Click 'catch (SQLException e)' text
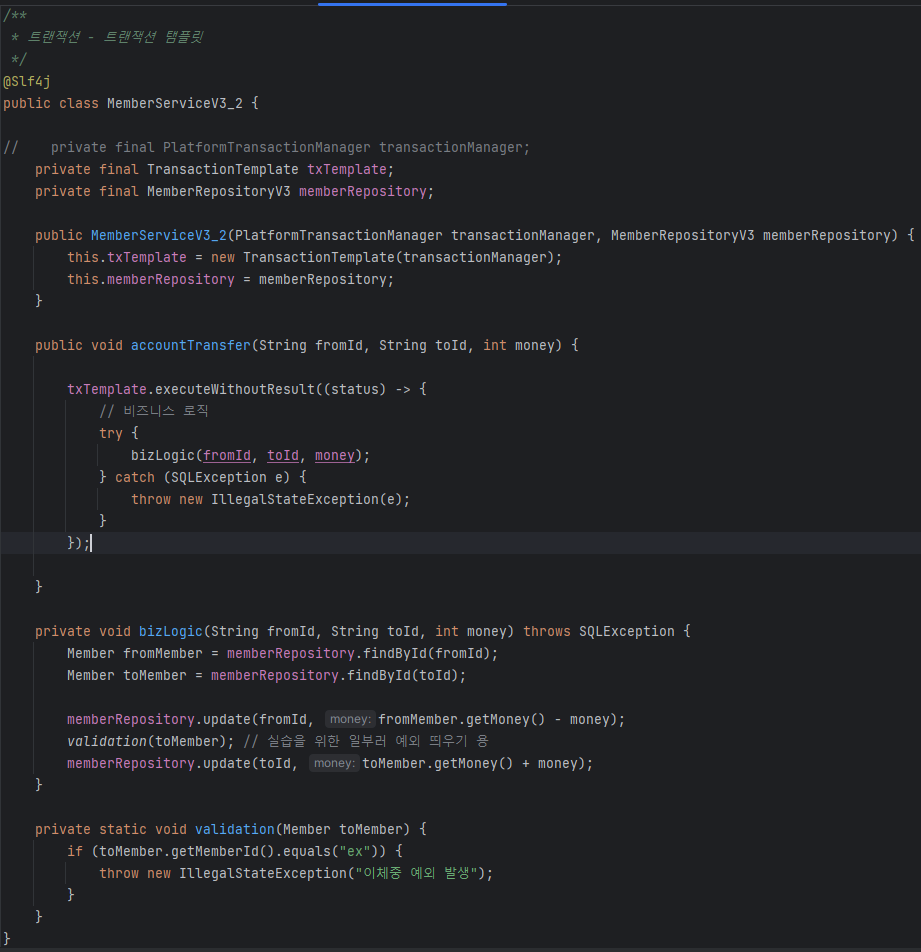 [203, 477]
